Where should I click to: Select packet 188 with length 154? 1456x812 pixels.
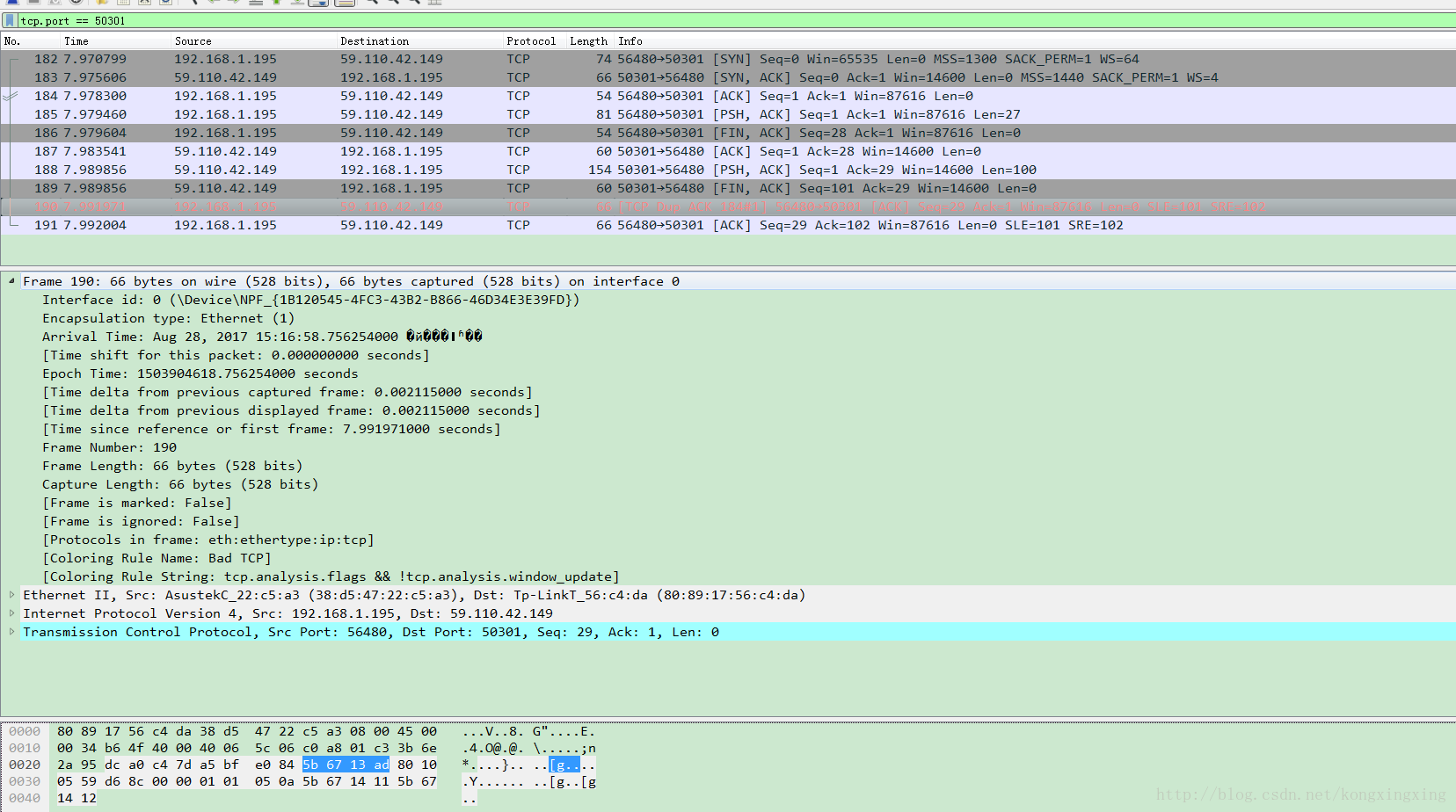click(x=728, y=170)
